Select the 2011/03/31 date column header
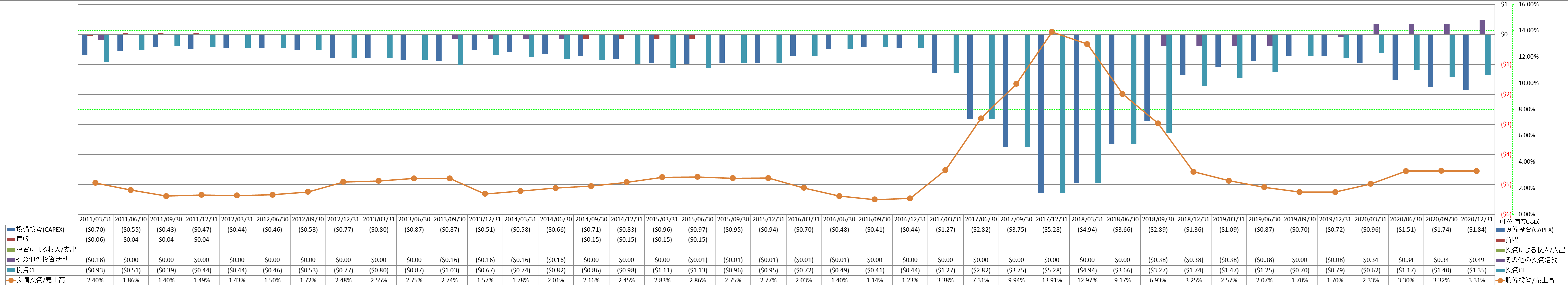 tap(95, 220)
